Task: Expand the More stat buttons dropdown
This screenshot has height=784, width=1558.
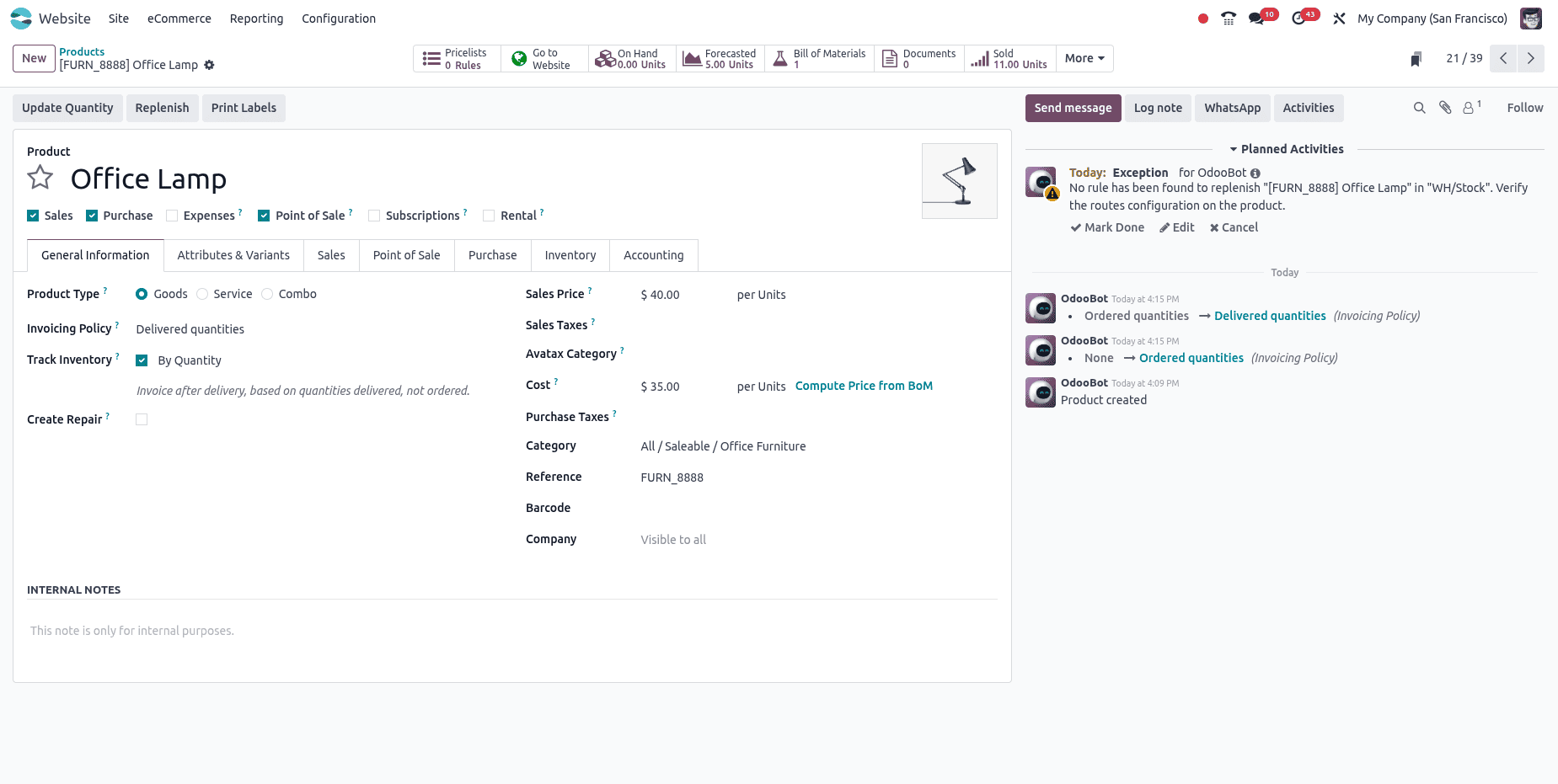Action: pos(1084,59)
